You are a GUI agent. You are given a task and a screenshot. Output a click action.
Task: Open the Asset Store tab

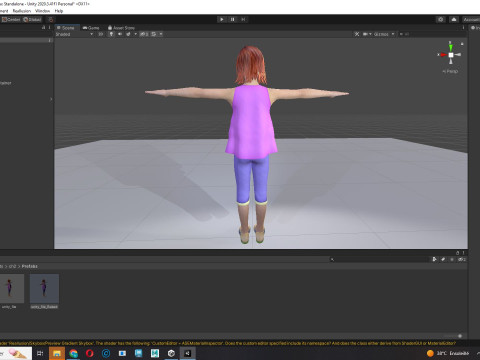coord(121,28)
